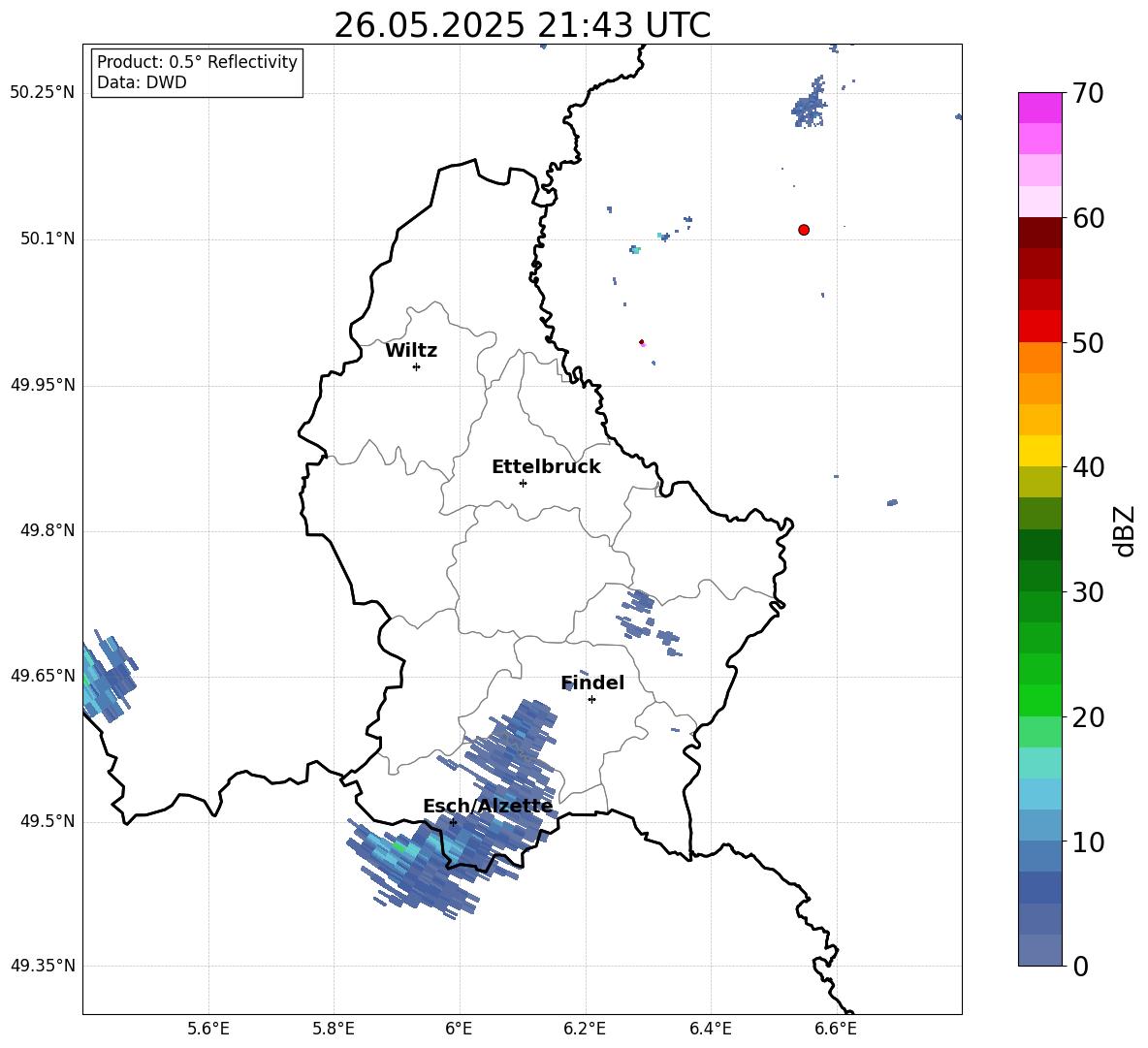Click the Esch/Alzette city label
Image resolution: width=1148 pixels, height=1048 pixels.
(x=488, y=806)
